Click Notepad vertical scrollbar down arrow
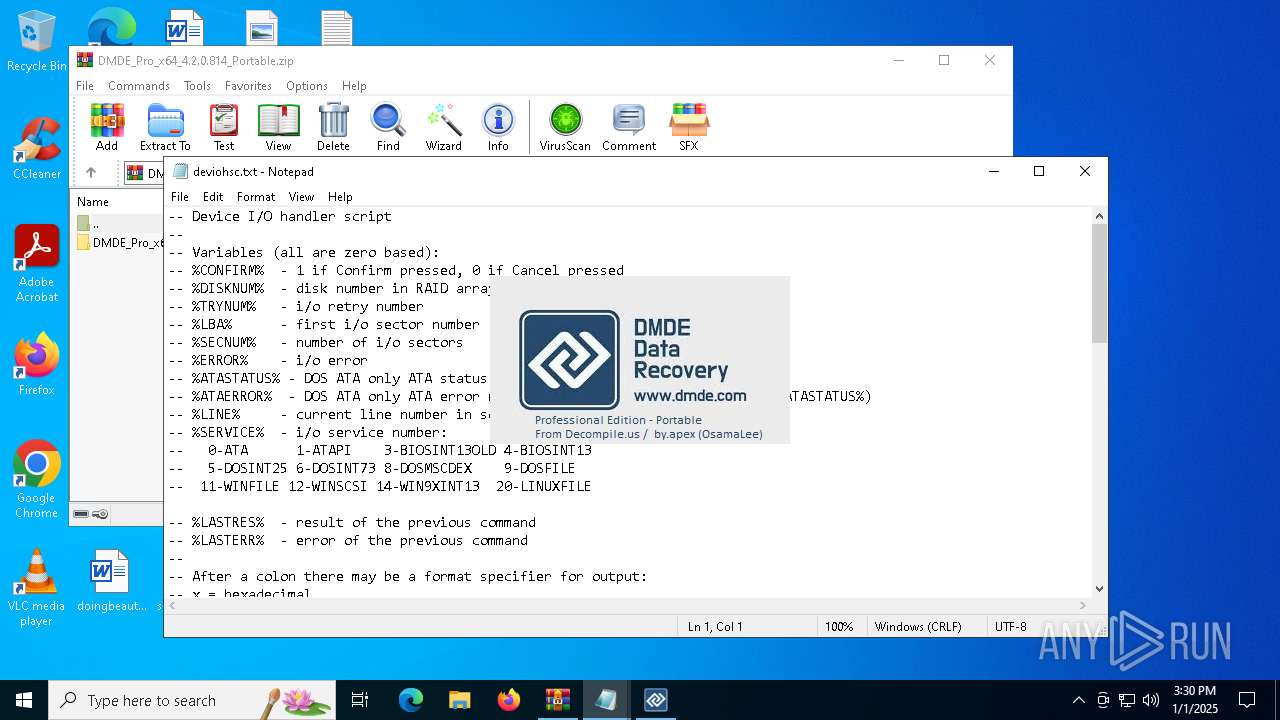The height and width of the screenshot is (720, 1280). tap(1099, 589)
